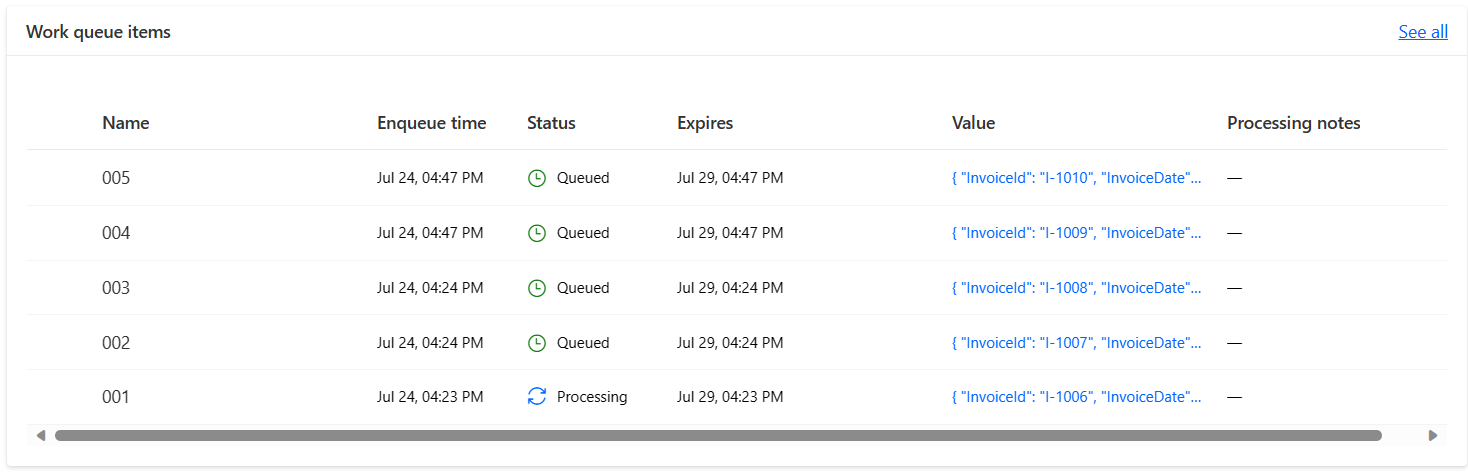Click the right arrow of horizontal scrollbar

pyautogui.click(x=1432, y=435)
